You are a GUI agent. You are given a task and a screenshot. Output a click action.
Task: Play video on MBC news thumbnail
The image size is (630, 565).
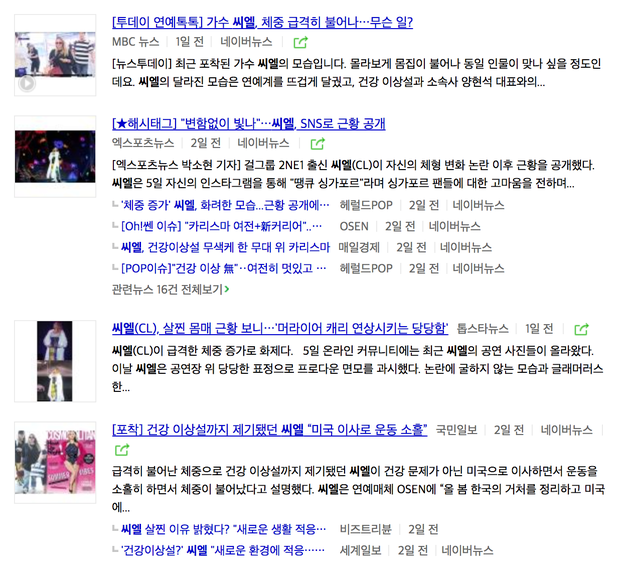(27, 84)
